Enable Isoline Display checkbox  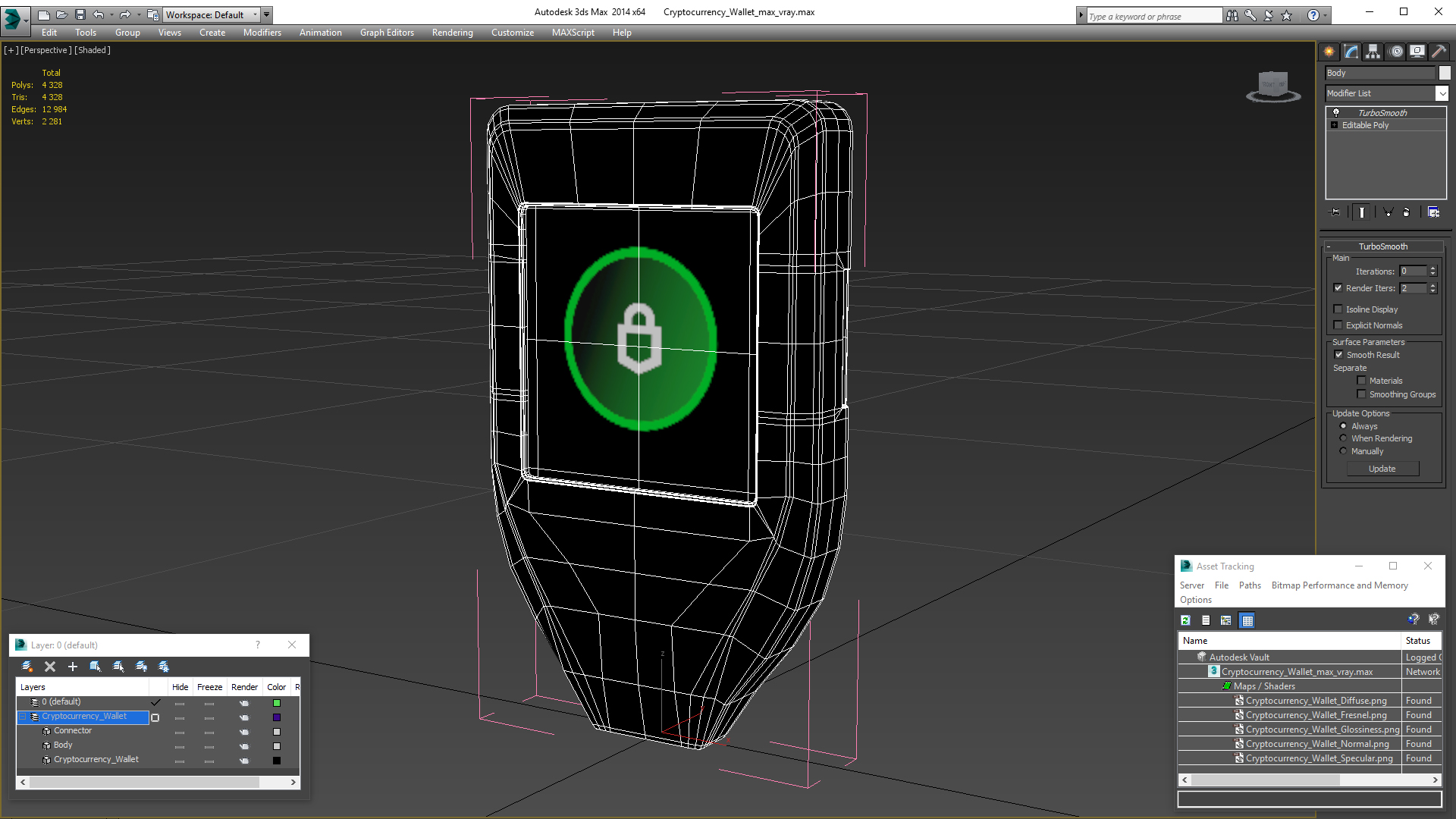click(x=1338, y=309)
